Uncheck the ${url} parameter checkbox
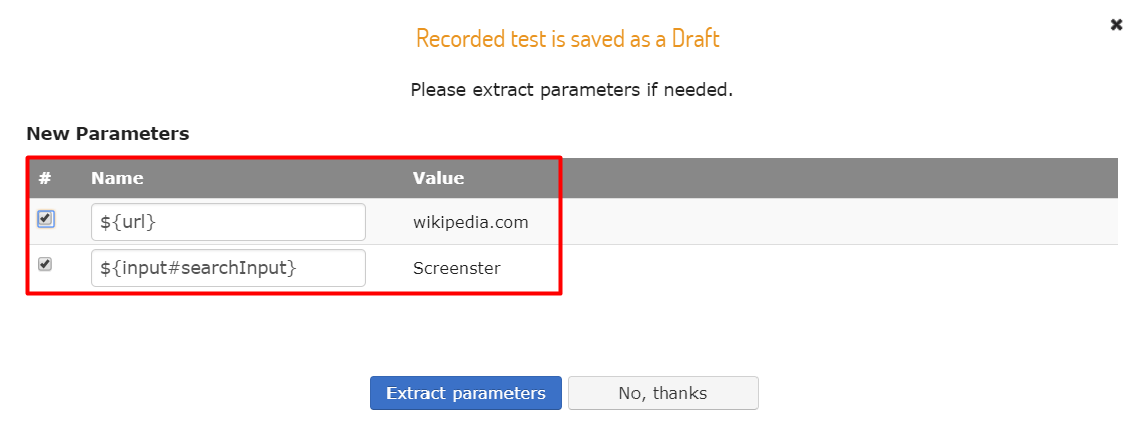 click(x=45, y=218)
